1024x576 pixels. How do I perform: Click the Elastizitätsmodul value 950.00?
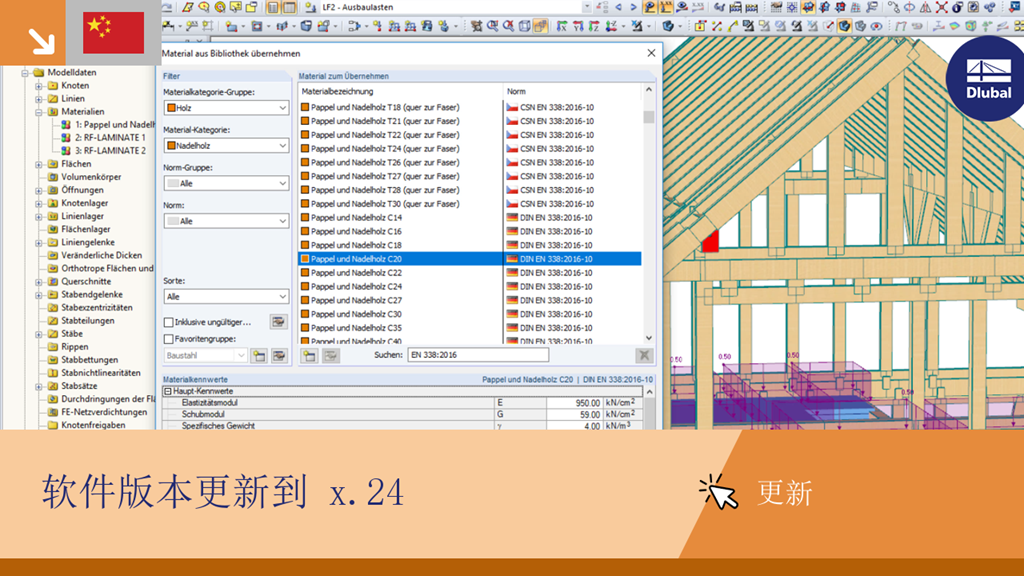point(586,403)
